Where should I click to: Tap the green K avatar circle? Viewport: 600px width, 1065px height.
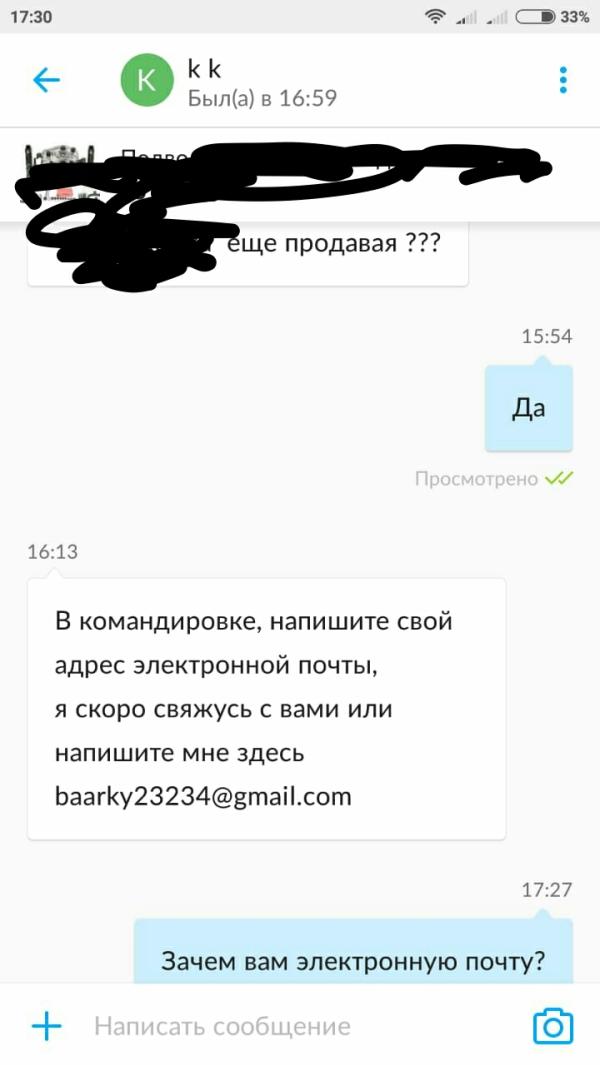[147, 80]
